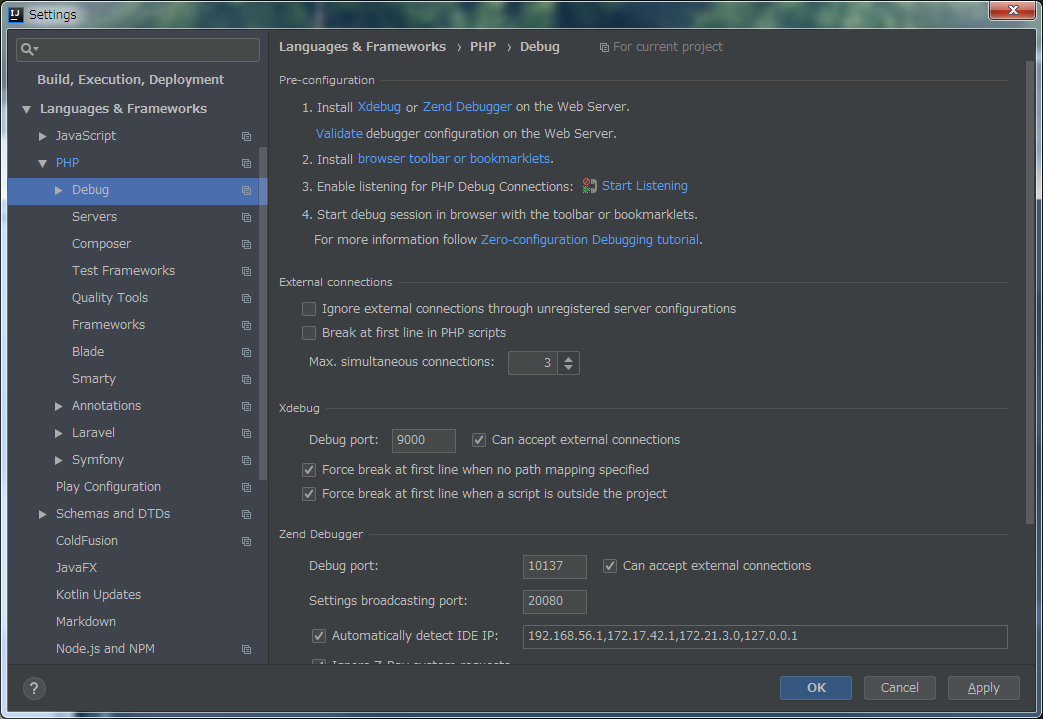Uncheck Automatically detect IDE IP
Image resolution: width=1043 pixels, height=719 pixels.
(x=319, y=636)
